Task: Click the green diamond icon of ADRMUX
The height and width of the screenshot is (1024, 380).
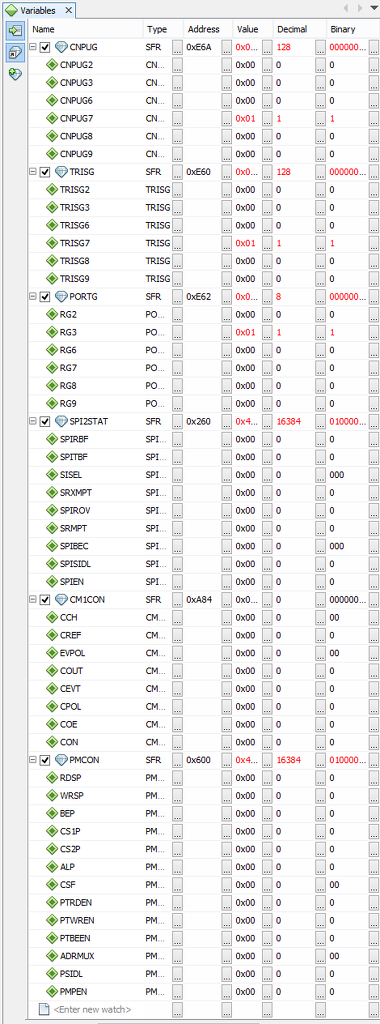Action: (x=52, y=955)
